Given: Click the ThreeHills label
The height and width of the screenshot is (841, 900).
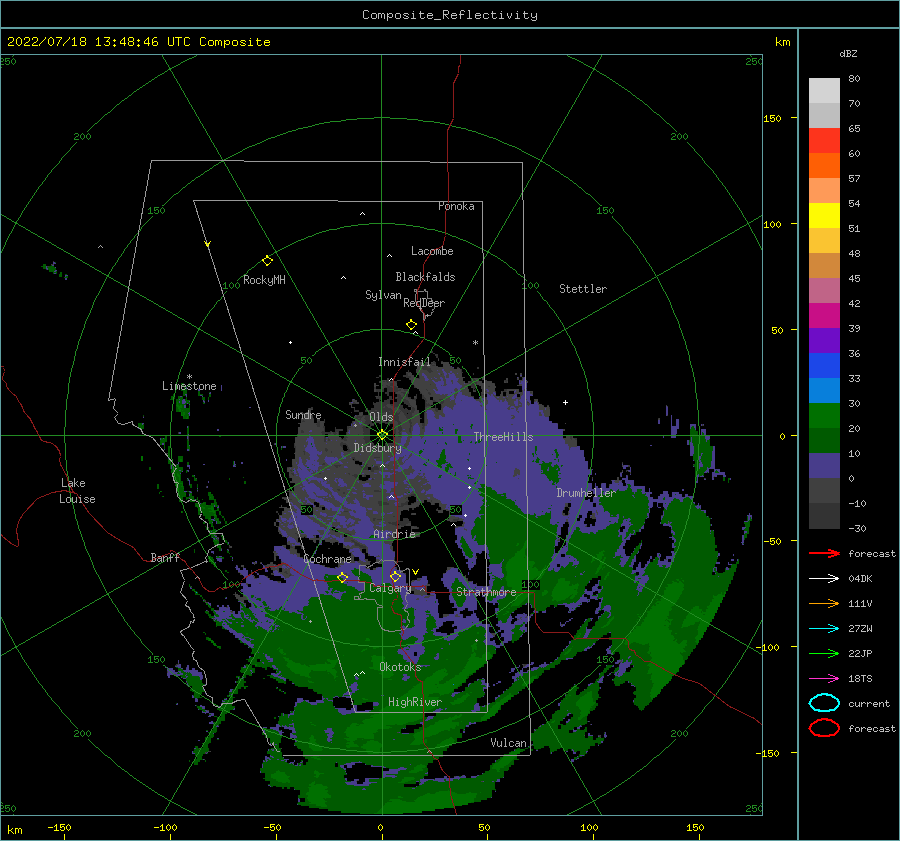Looking at the screenshot, I should [x=503, y=437].
